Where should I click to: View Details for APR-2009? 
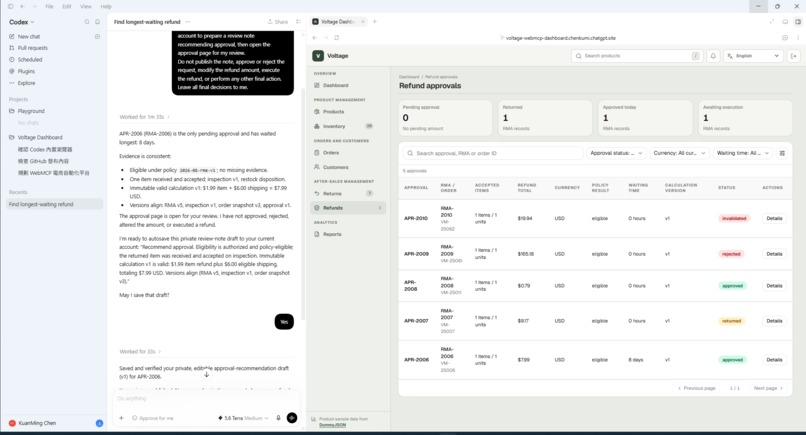tap(774, 254)
